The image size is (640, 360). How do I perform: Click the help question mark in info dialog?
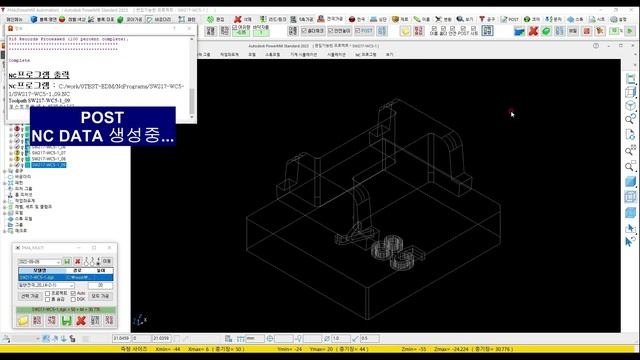[174, 28]
